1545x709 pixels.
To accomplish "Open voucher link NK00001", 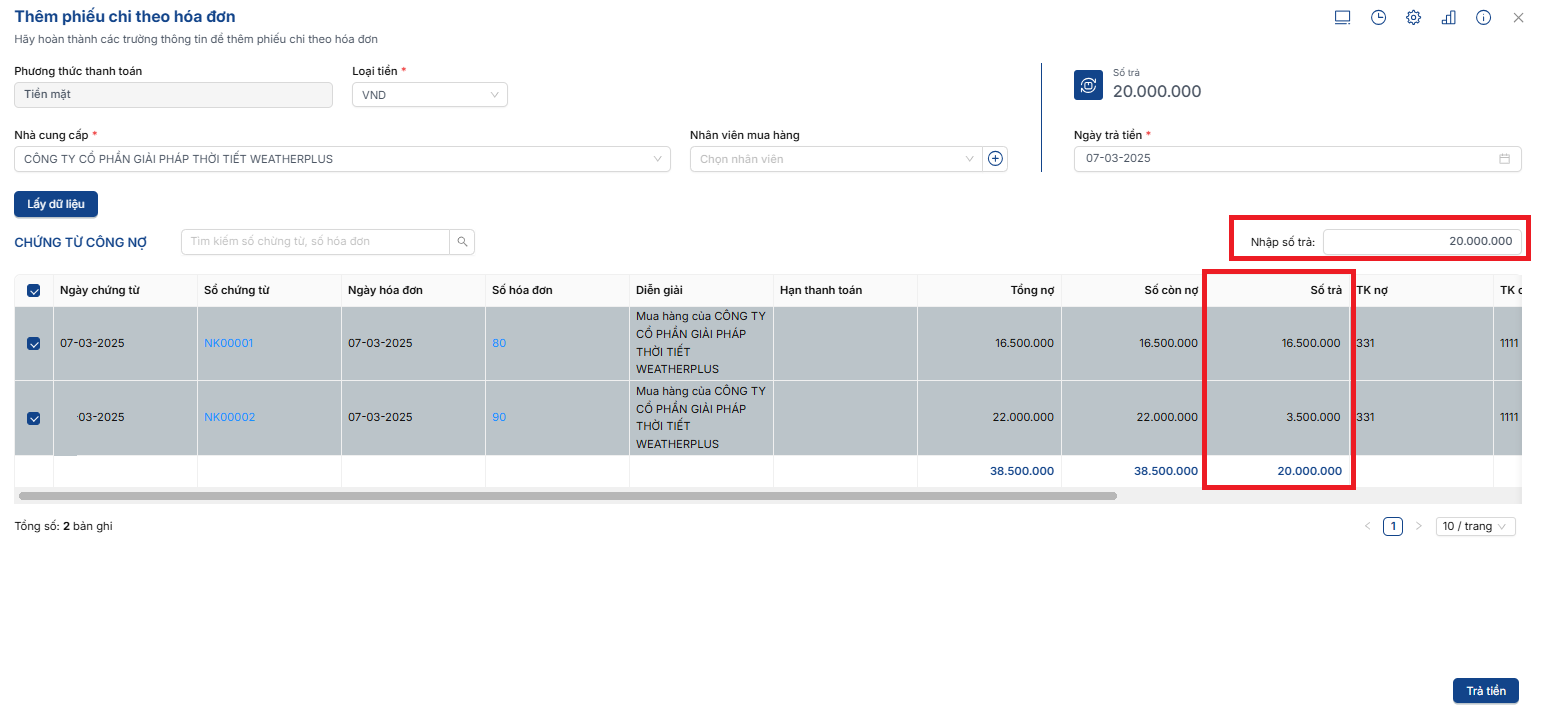I will pyautogui.click(x=229, y=343).
